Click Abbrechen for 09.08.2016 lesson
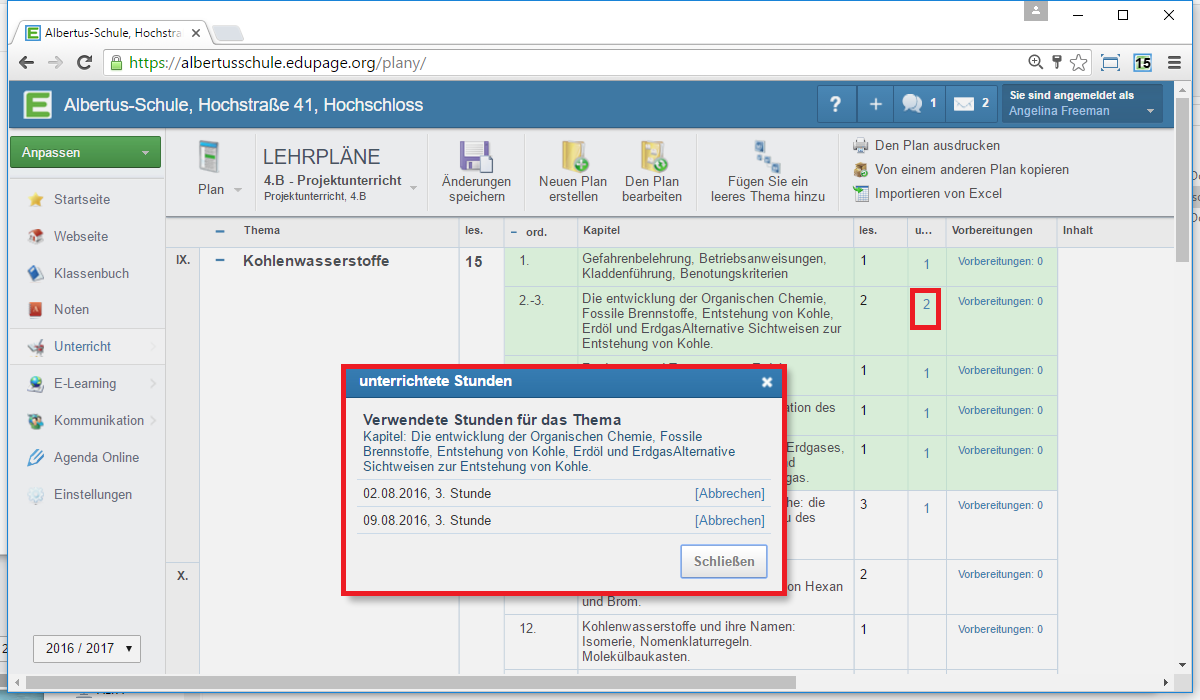 point(730,521)
